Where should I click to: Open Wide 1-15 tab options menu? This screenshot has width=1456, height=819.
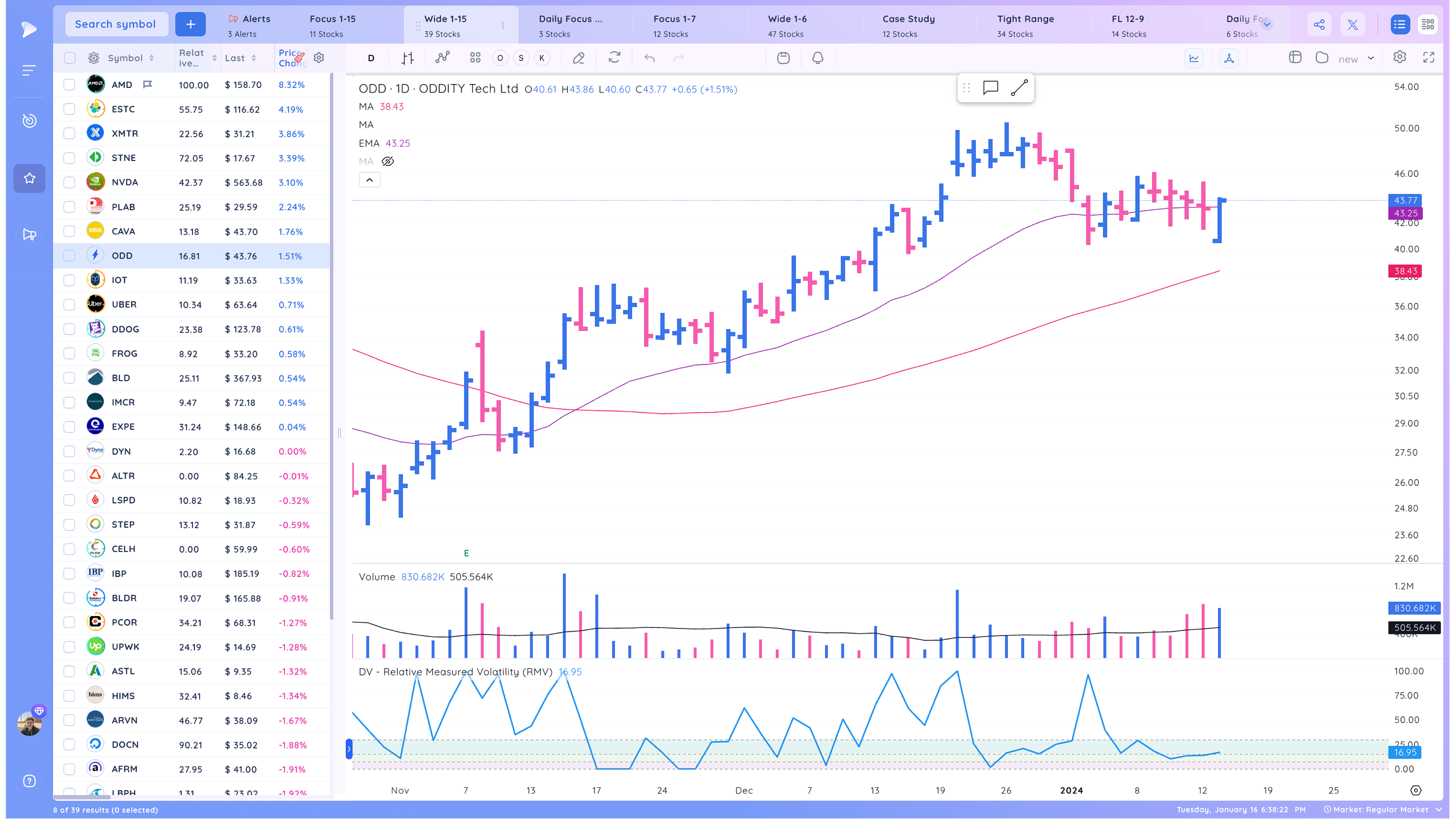click(x=502, y=25)
